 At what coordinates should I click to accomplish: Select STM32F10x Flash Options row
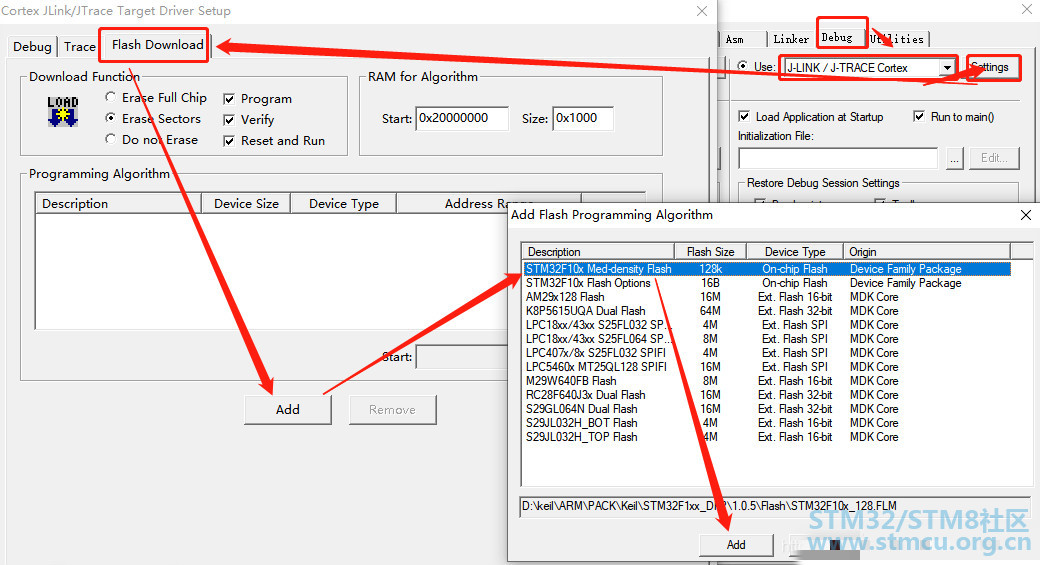point(767,282)
